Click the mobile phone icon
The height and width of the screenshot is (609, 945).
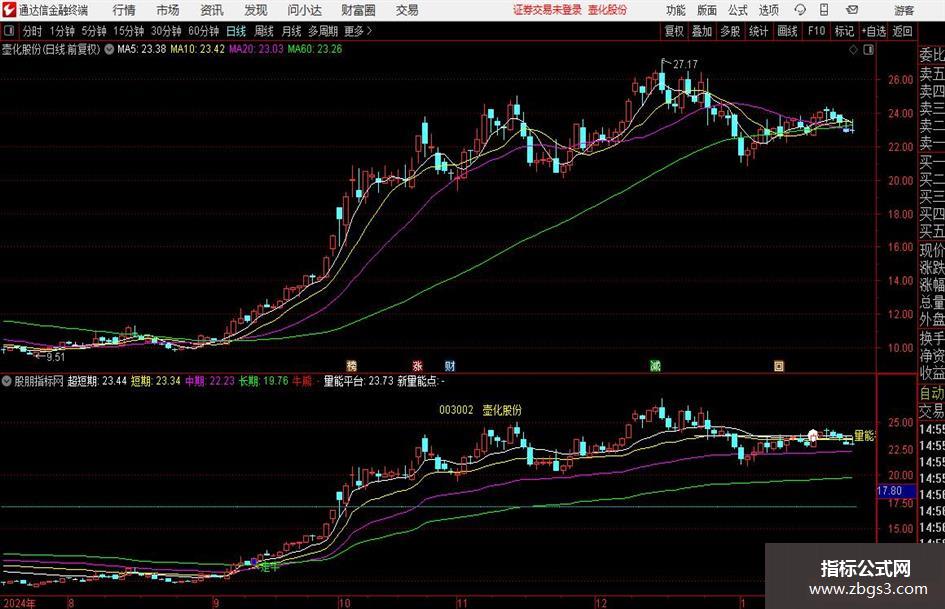(x=824, y=10)
